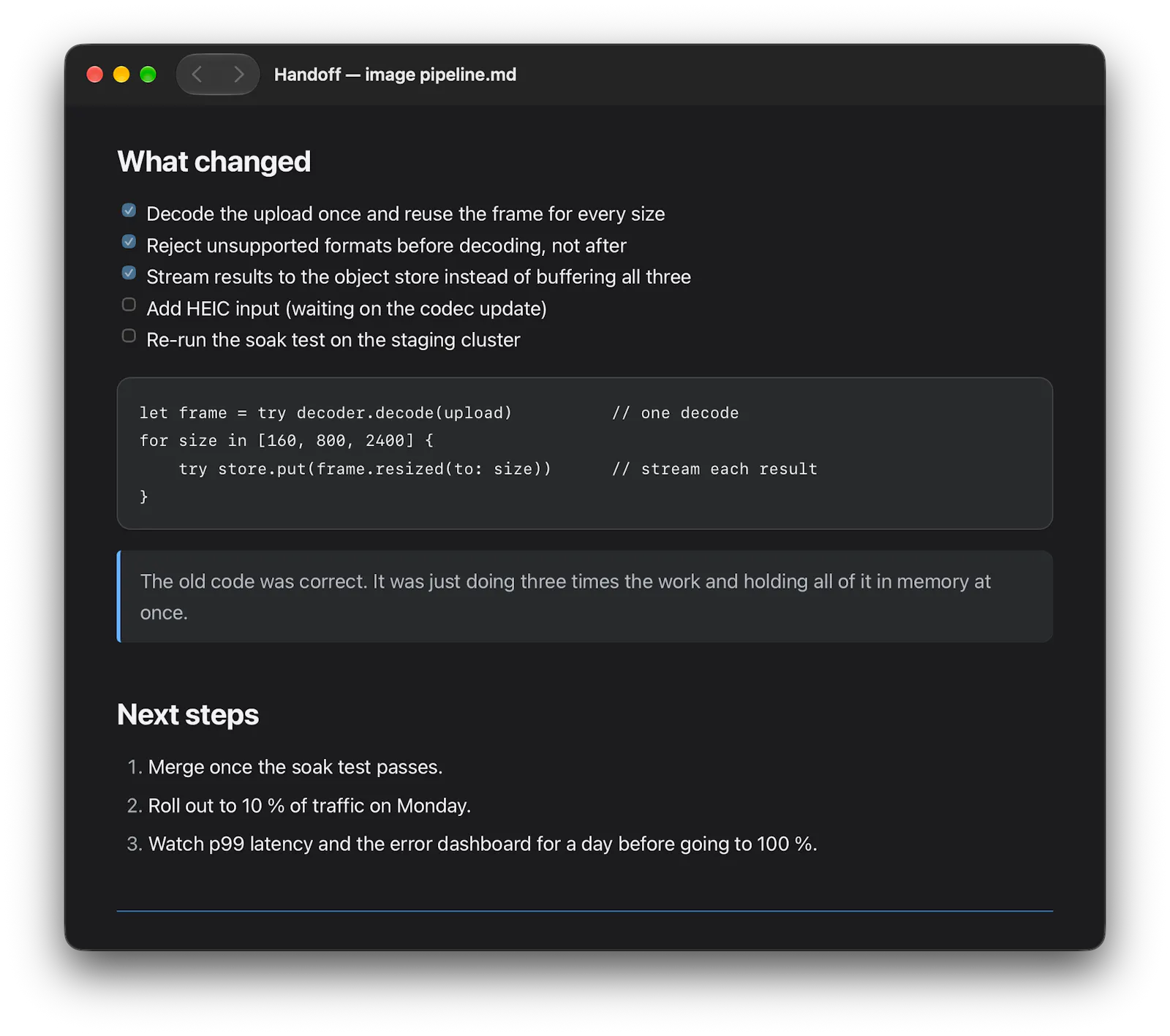Minimize the window with the yellow button

click(121, 75)
